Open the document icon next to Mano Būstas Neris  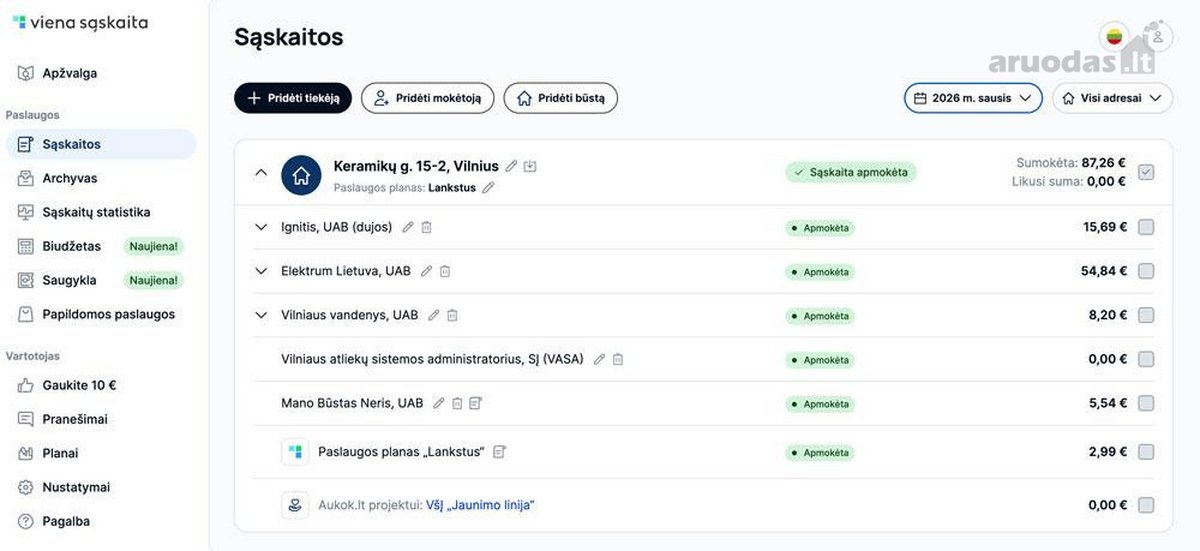coord(475,403)
